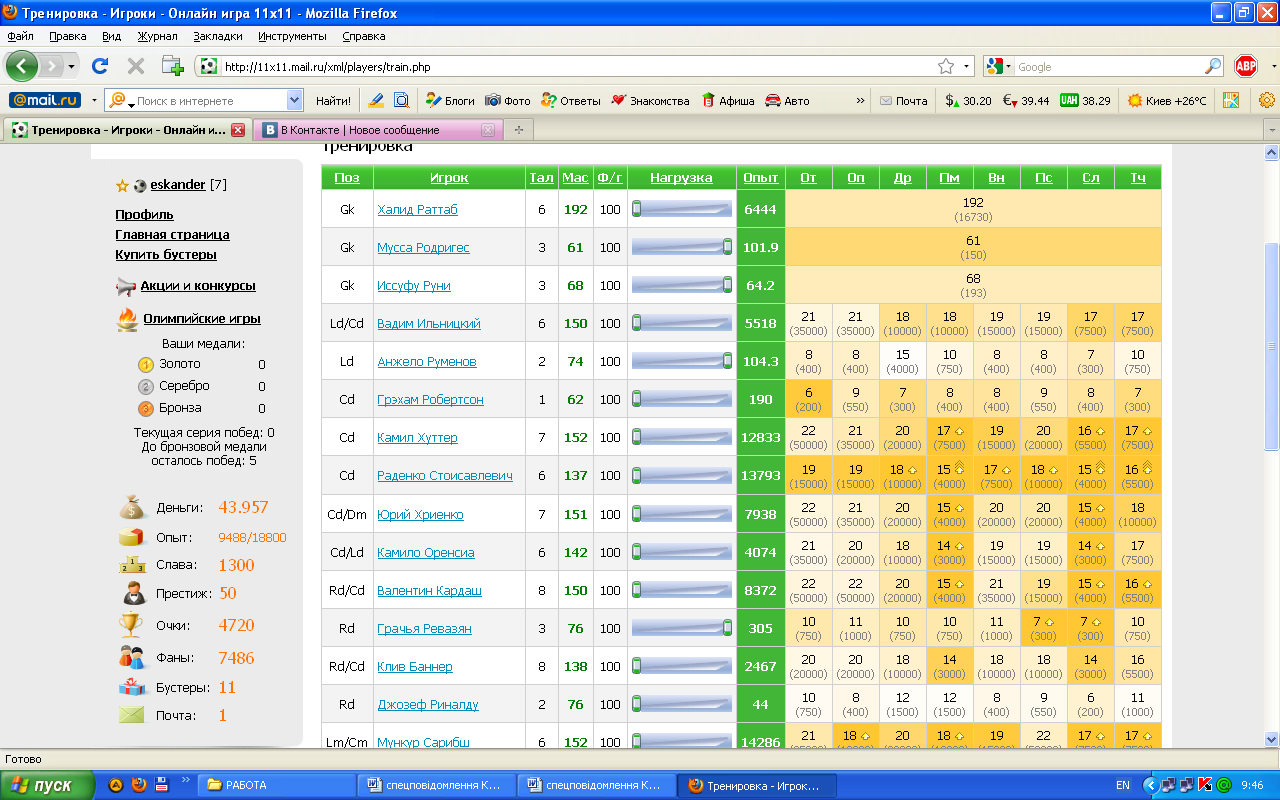Switch to the В Контакте tab

coord(360,130)
